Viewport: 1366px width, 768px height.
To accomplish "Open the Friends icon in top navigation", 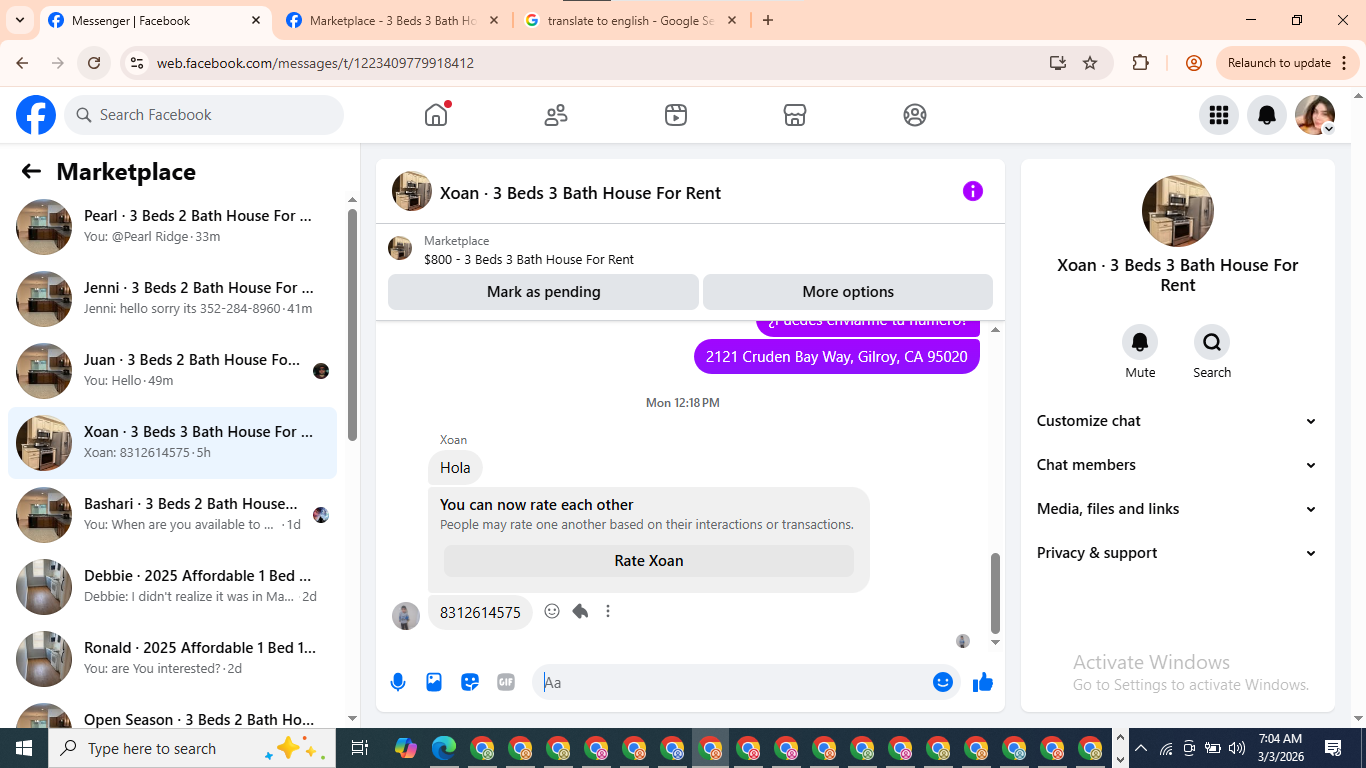I will [x=556, y=115].
